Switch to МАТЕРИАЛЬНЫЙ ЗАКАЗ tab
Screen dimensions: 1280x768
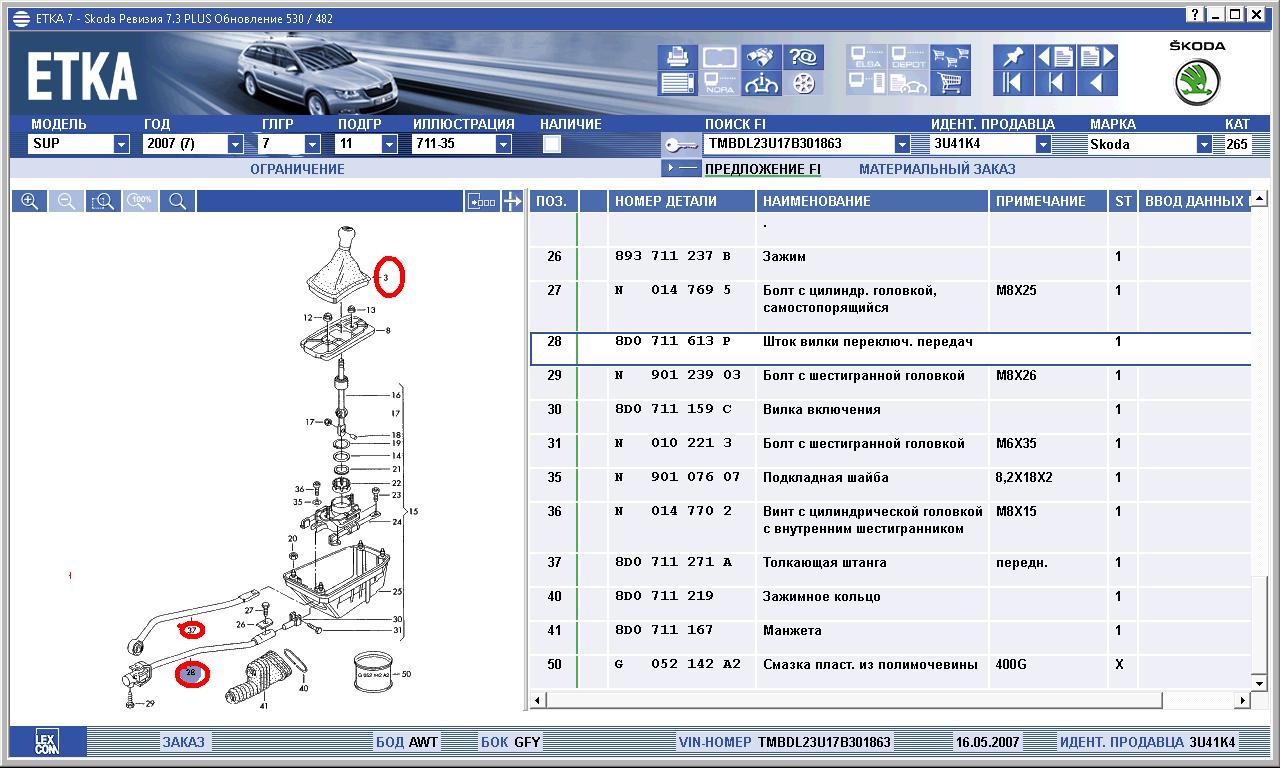click(x=936, y=169)
